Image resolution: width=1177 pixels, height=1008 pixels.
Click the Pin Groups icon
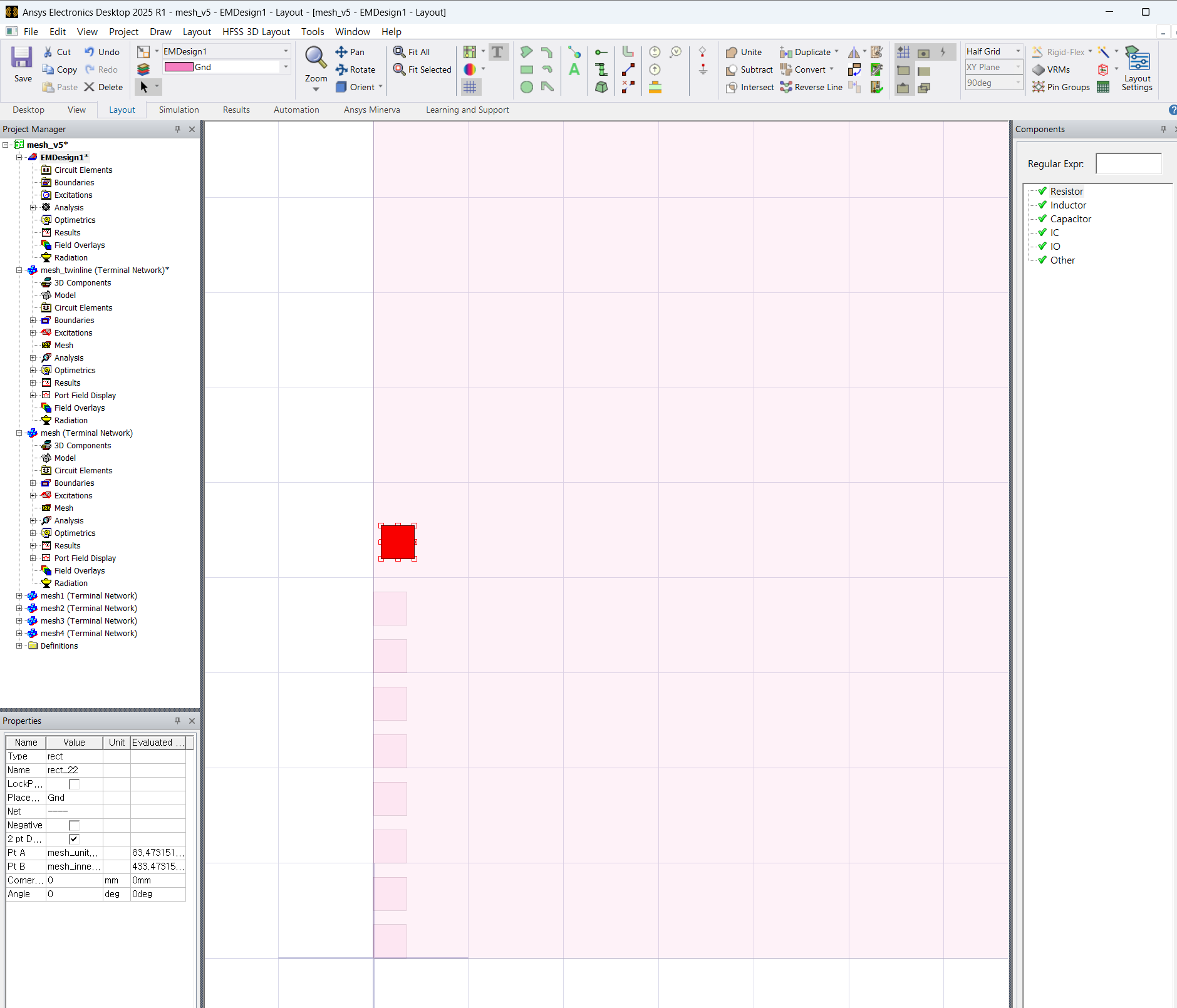pos(1039,87)
